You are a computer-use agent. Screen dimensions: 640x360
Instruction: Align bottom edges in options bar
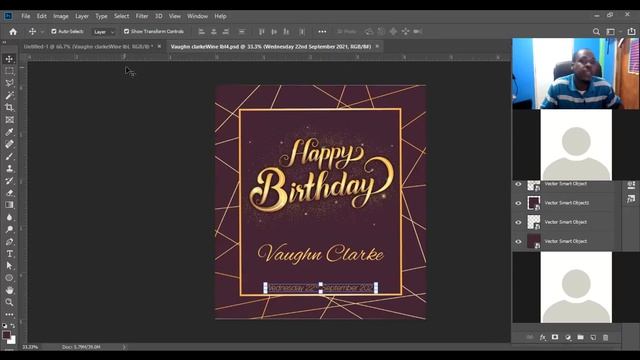click(x=287, y=31)
